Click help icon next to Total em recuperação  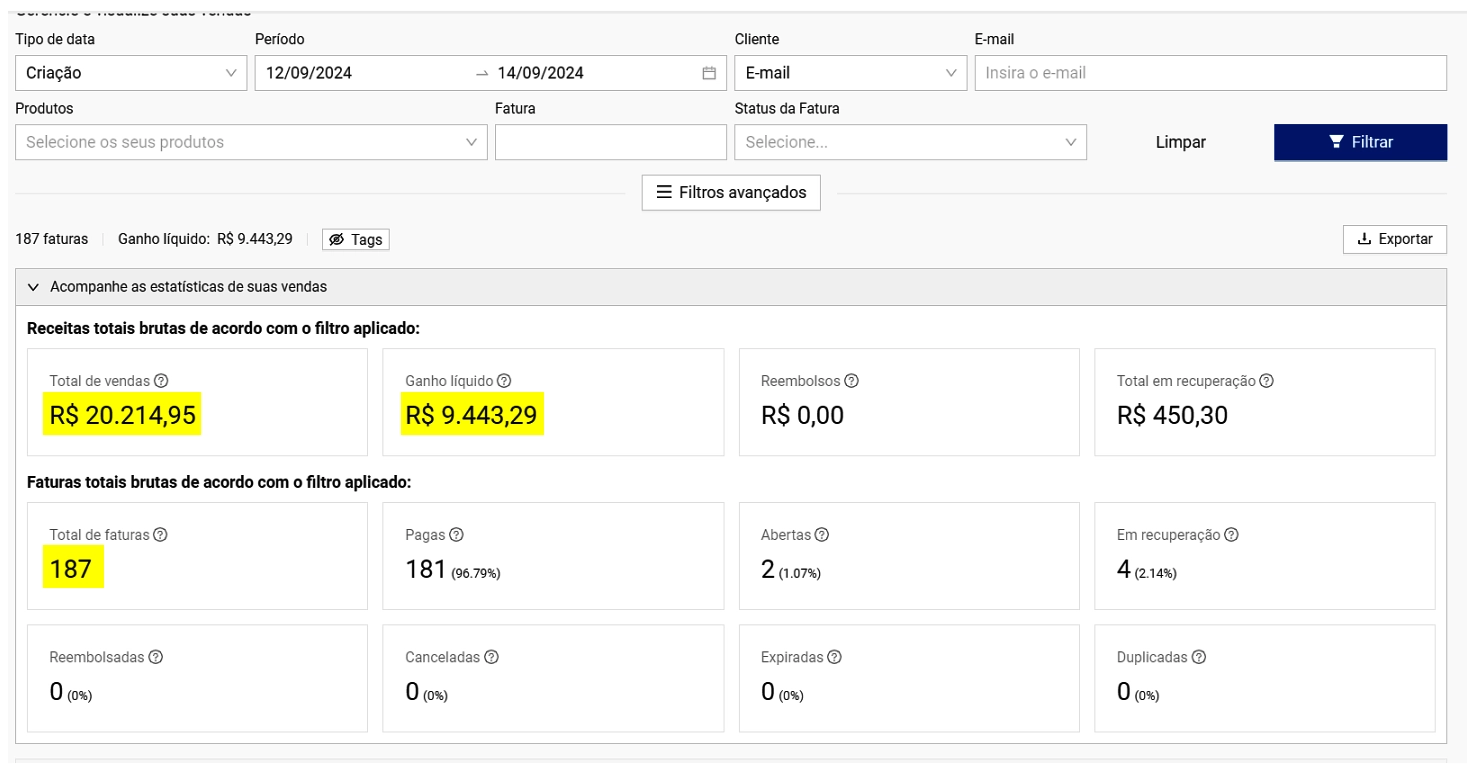(x=1266, y=381)
